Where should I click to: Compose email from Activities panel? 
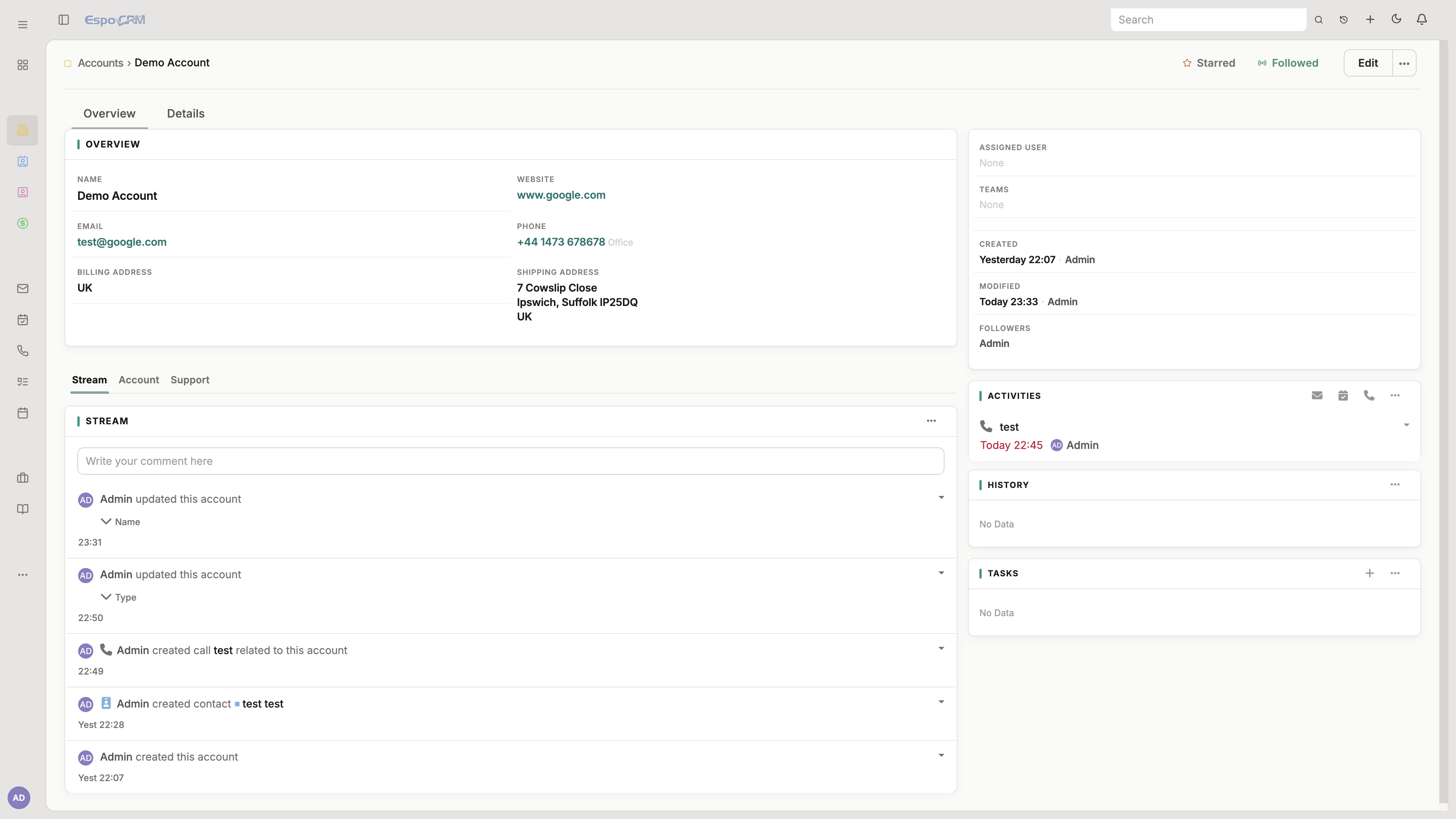[x=1317, y=395]
